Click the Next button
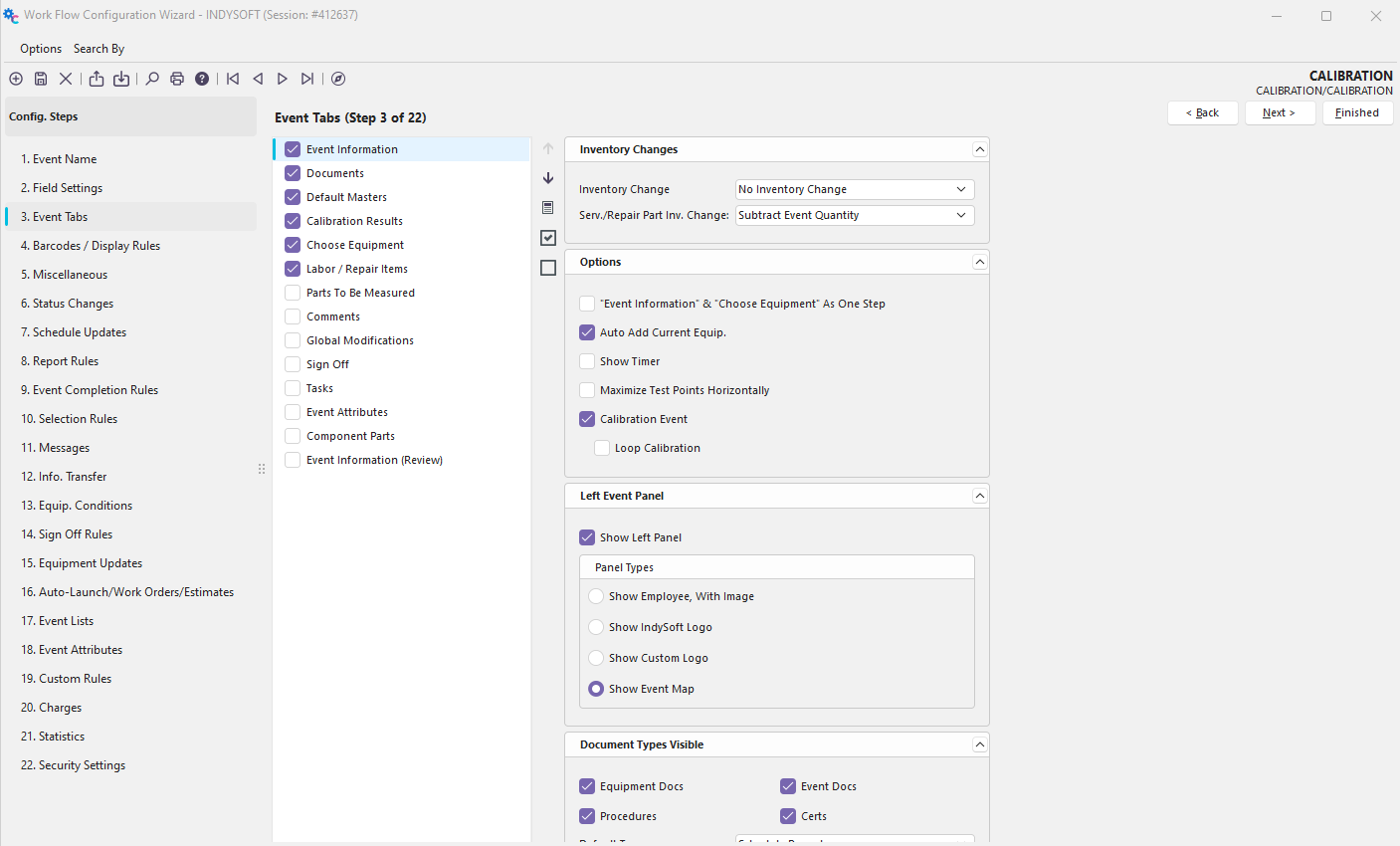 [1280, 112]
